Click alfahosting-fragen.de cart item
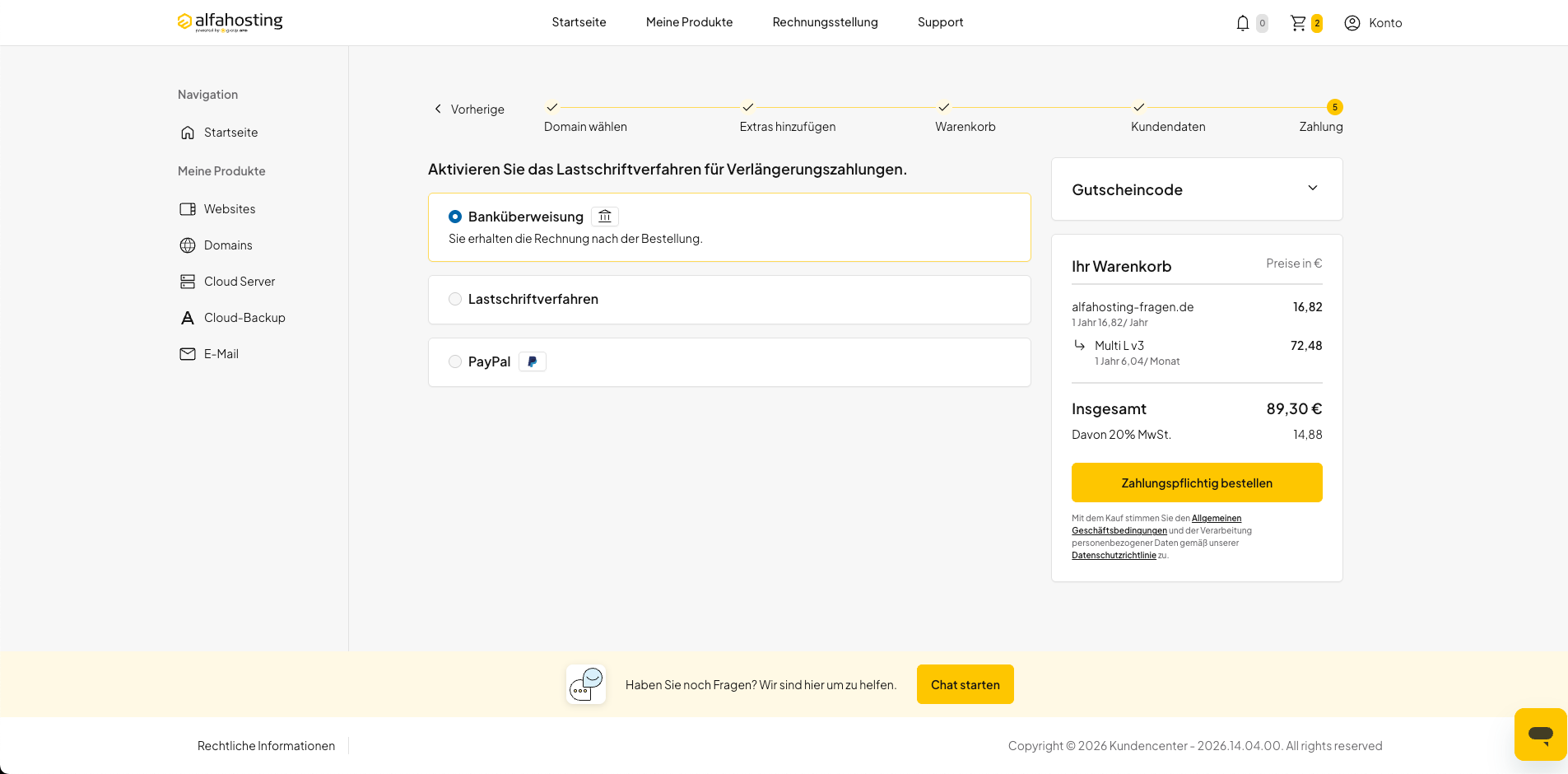The image size is (1568, 774). [1133, 307]
